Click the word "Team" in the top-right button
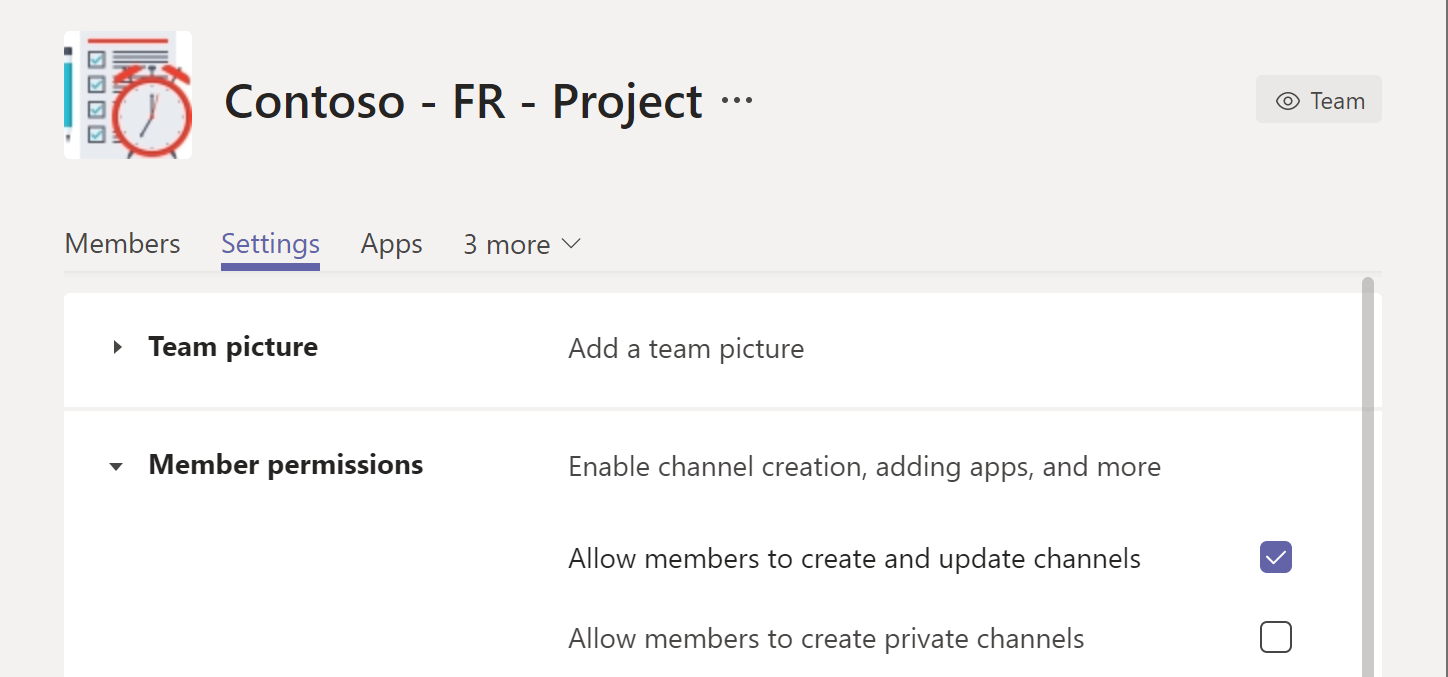 [1337, 101]
